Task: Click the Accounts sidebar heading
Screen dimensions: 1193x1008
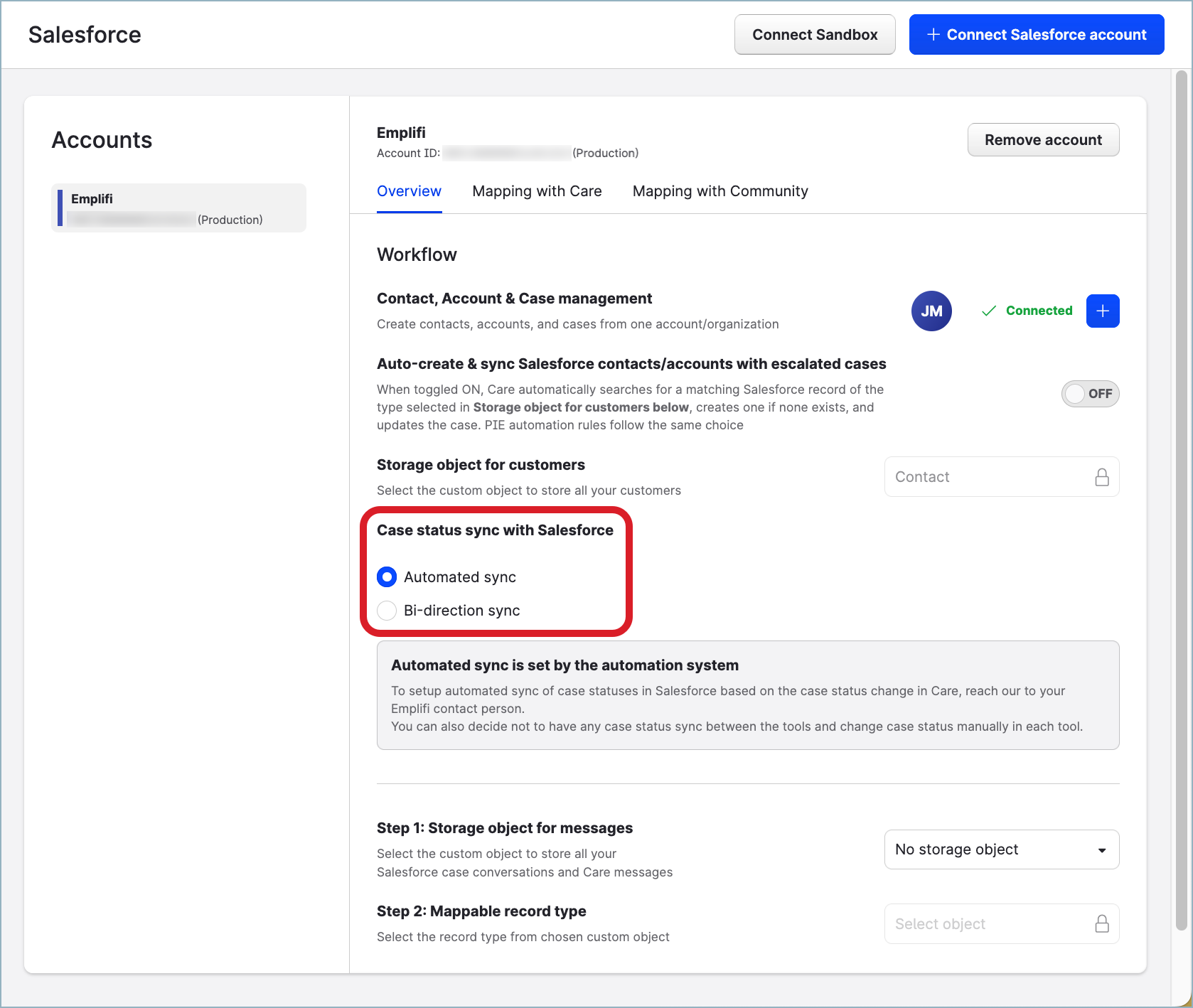Action: coord(102,140)
